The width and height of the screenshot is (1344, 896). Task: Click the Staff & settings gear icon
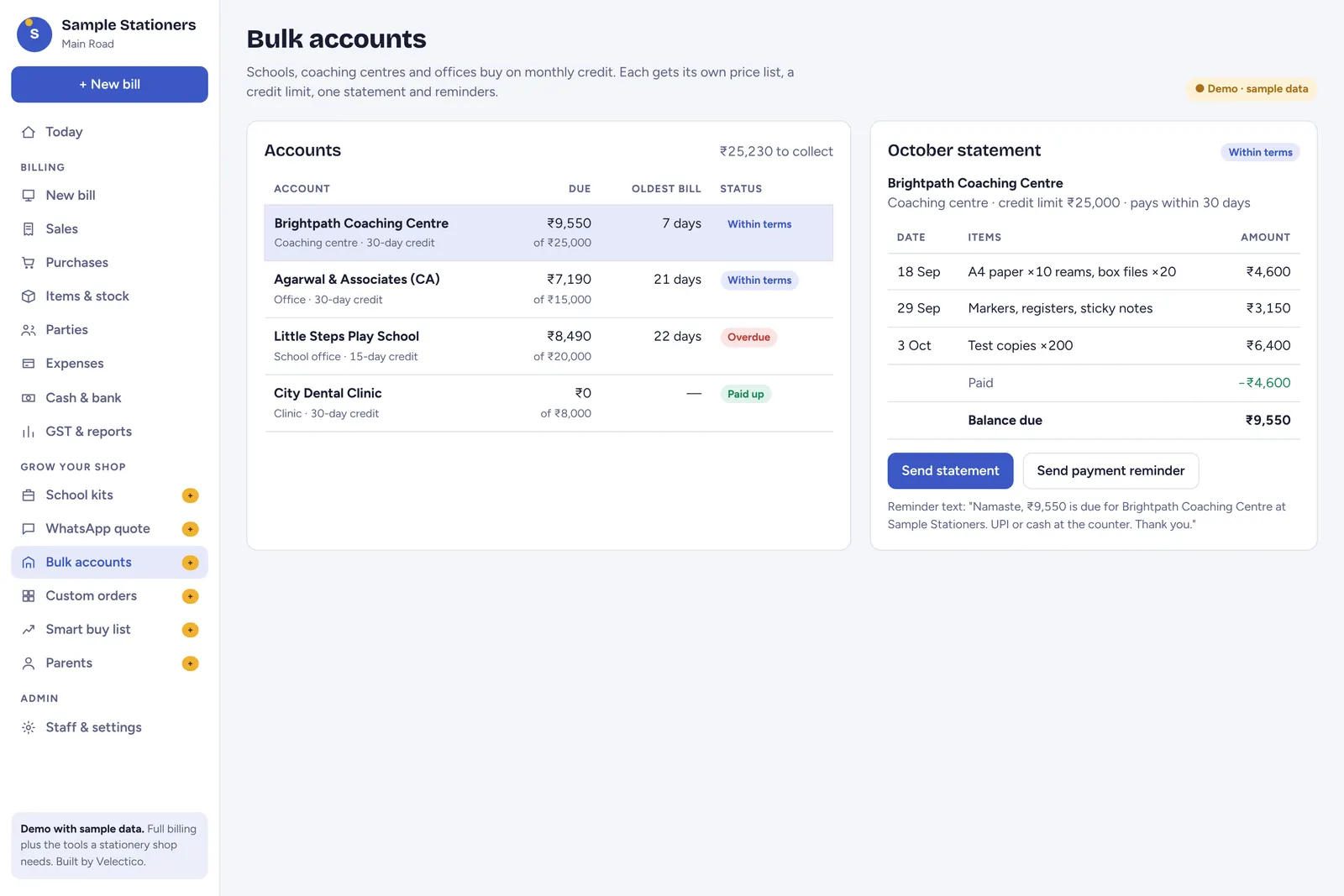point(29,727)
